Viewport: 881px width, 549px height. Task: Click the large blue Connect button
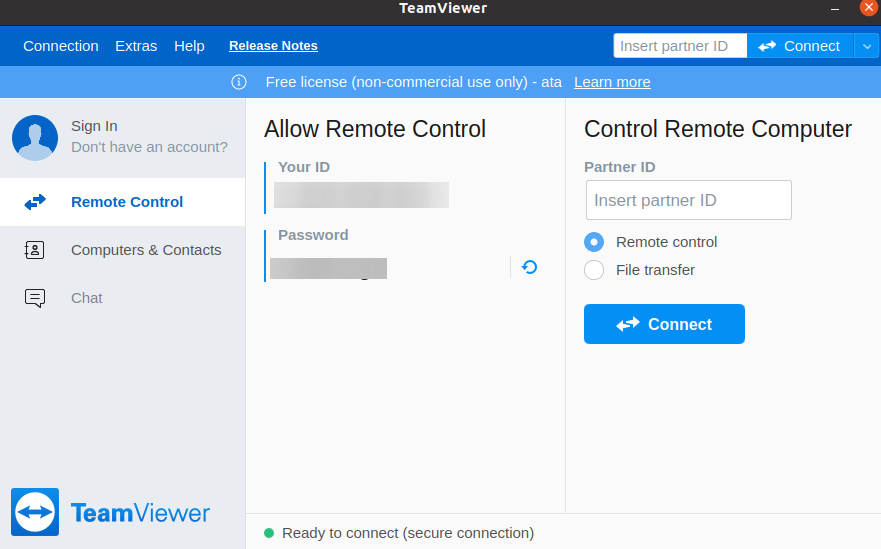pos(664,324)
